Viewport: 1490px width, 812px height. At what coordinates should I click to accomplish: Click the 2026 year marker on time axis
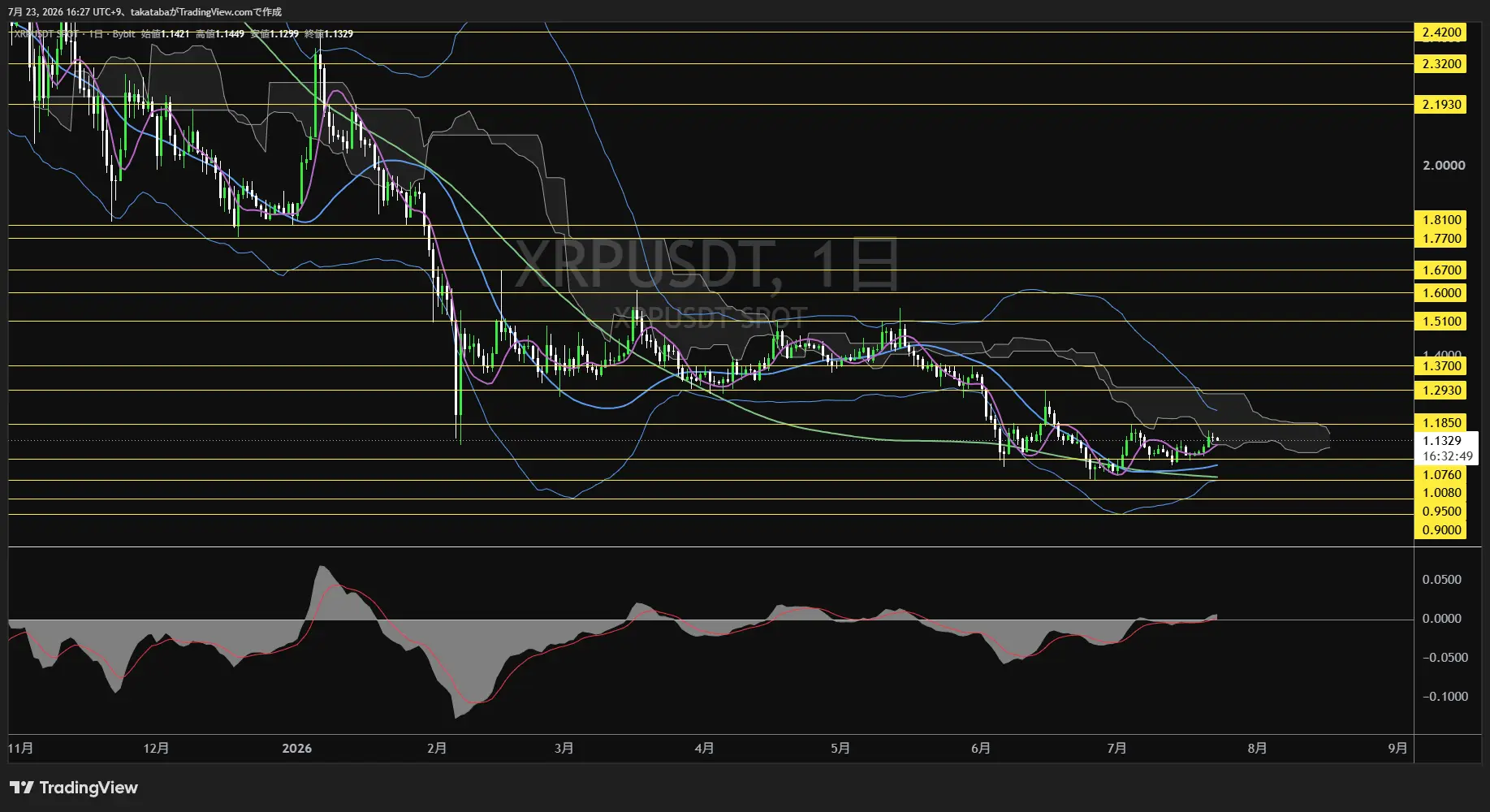(x=296, y=748)
